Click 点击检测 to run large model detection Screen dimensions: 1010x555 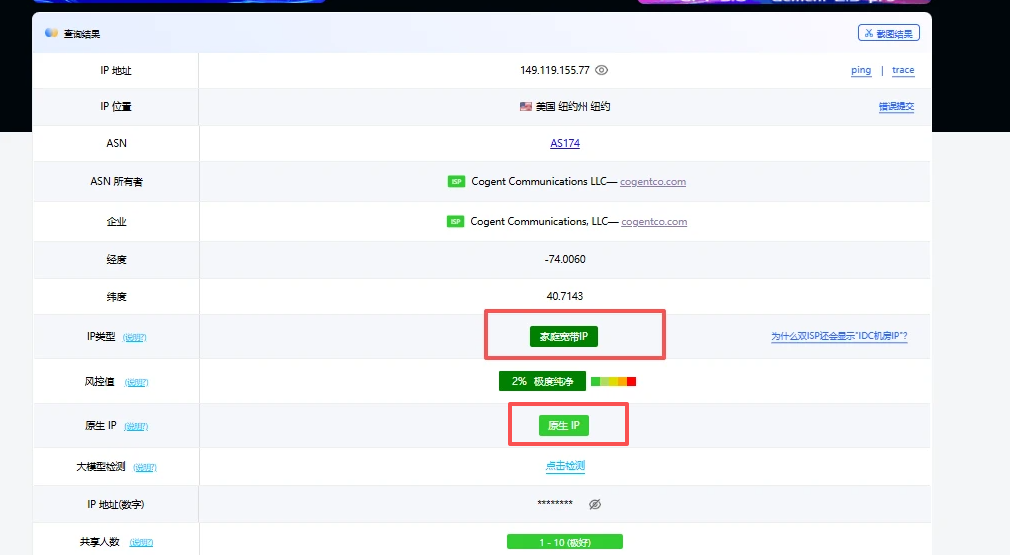tap(565, 466)
